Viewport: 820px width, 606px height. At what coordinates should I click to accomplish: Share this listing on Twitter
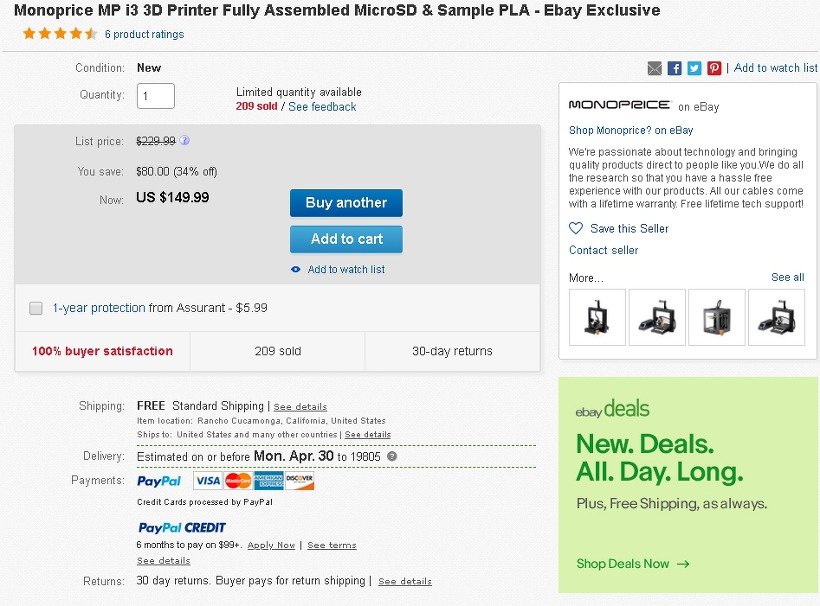click(694, 68)
